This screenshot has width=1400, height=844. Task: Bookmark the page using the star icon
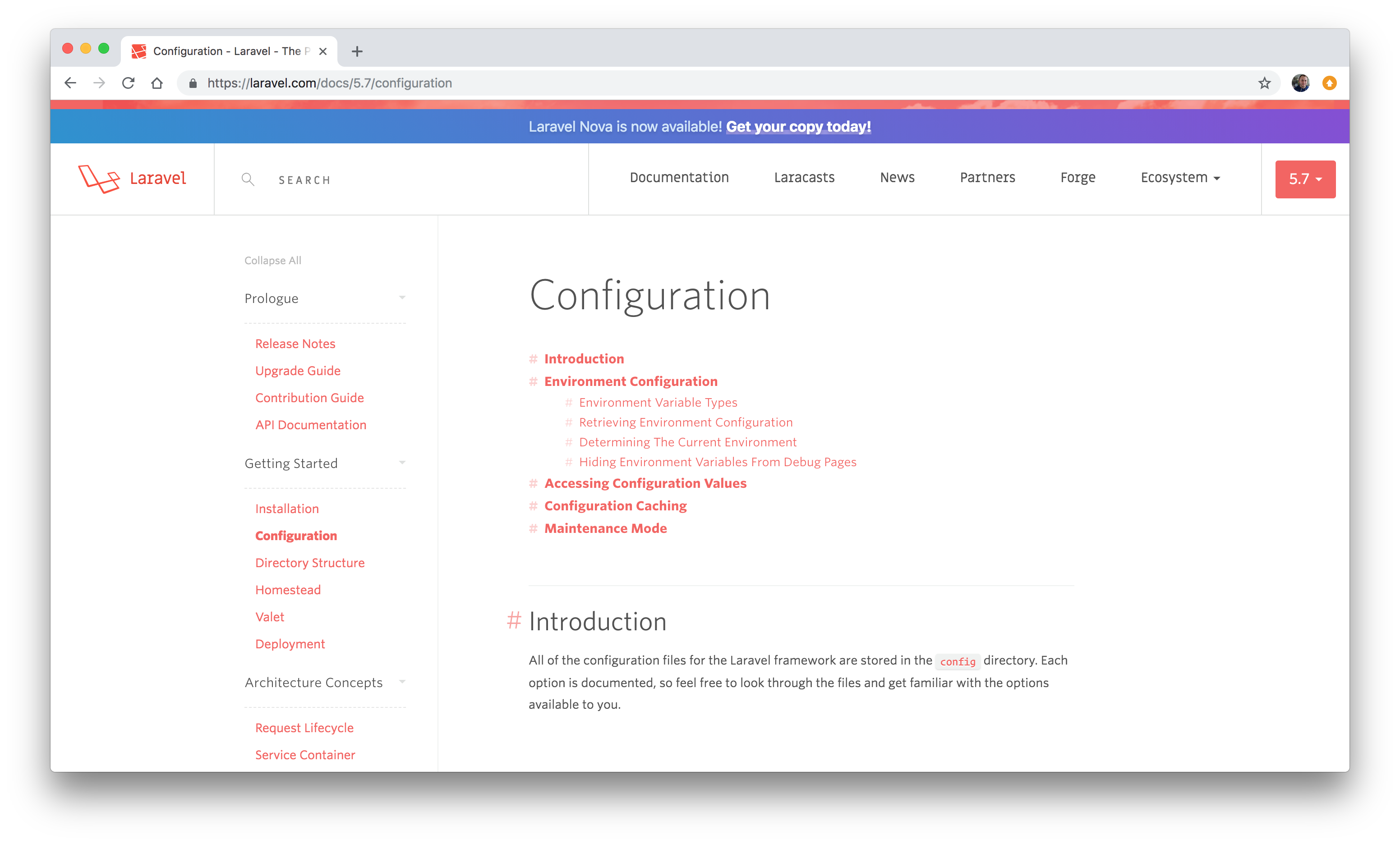click(x=1265, y=83)
